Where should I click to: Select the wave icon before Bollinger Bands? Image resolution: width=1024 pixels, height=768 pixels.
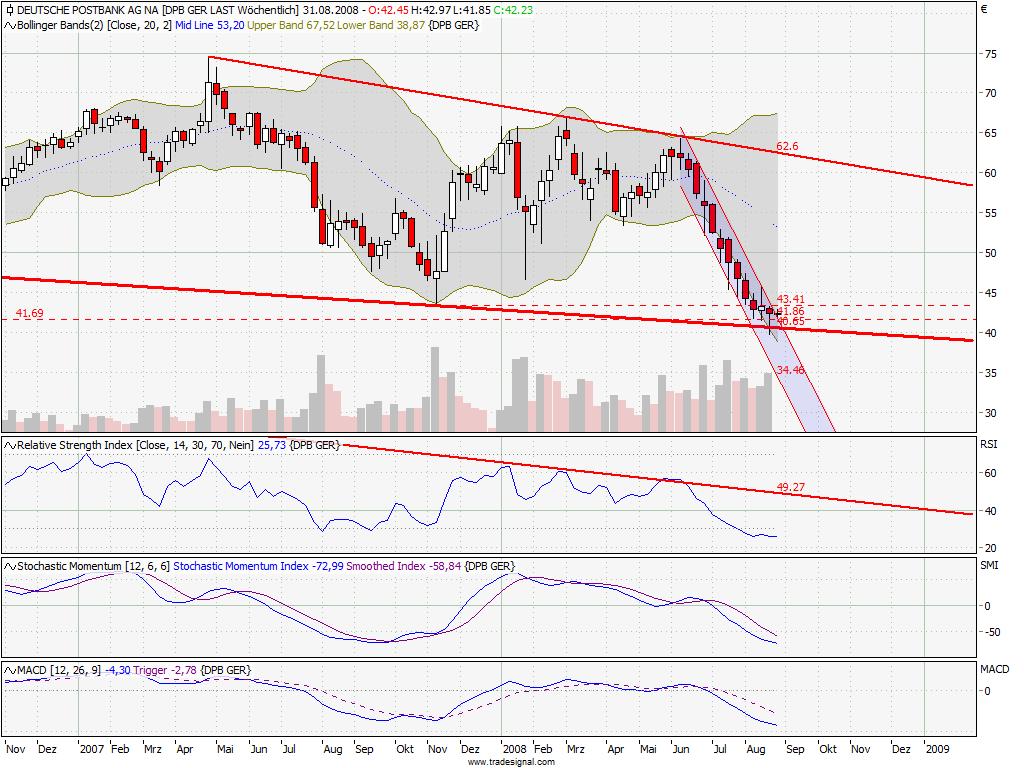9,26
